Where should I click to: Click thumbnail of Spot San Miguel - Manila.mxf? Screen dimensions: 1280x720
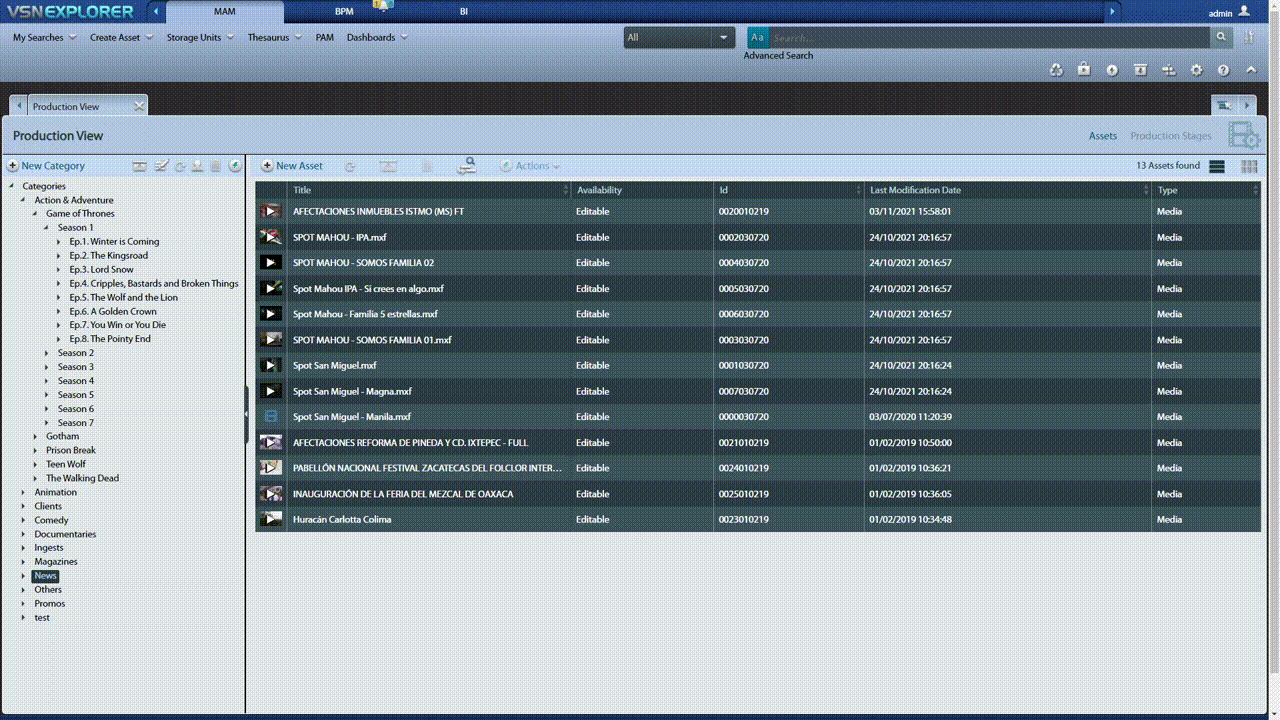pyautogui.click(x=270, y=417)
